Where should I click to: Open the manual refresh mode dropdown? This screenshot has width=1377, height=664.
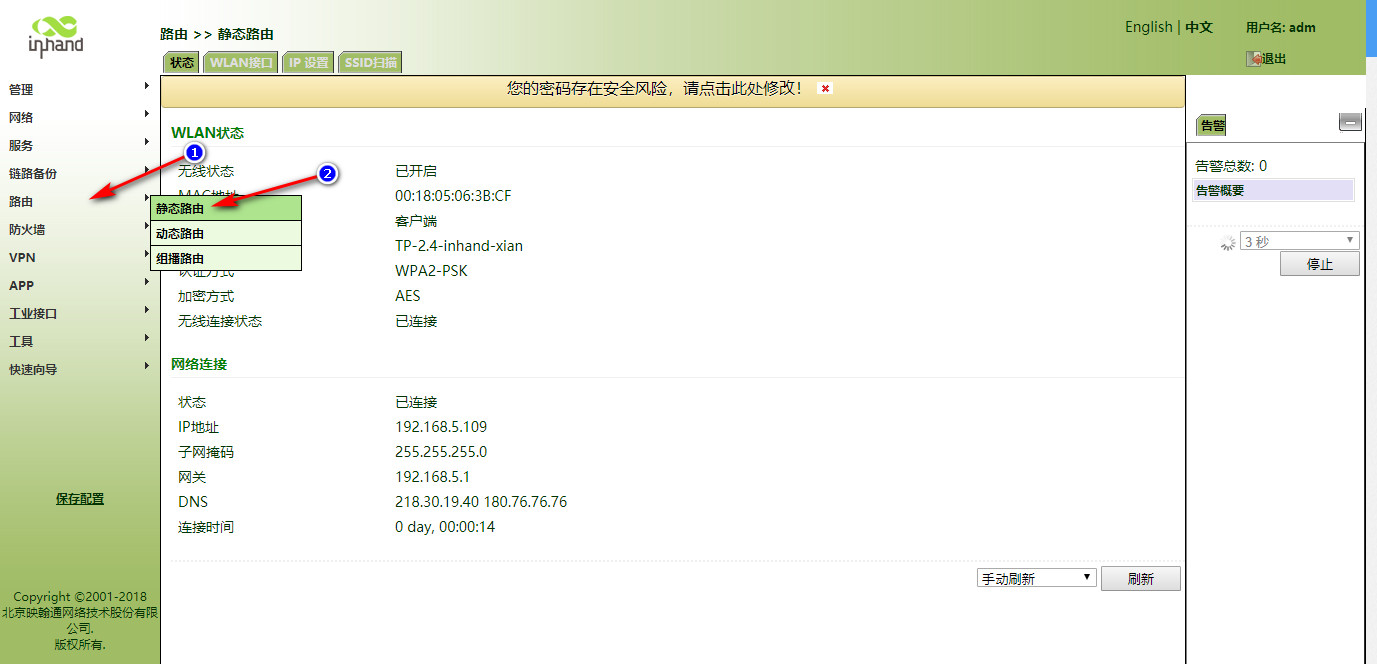(1036, 579)
